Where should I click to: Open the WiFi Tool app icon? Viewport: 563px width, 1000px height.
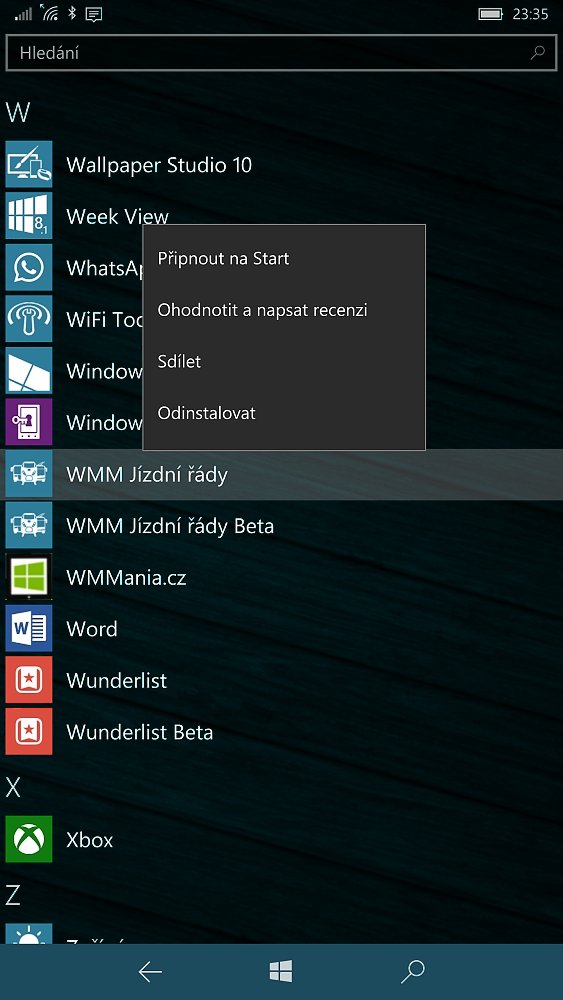(x=29, y=319)
